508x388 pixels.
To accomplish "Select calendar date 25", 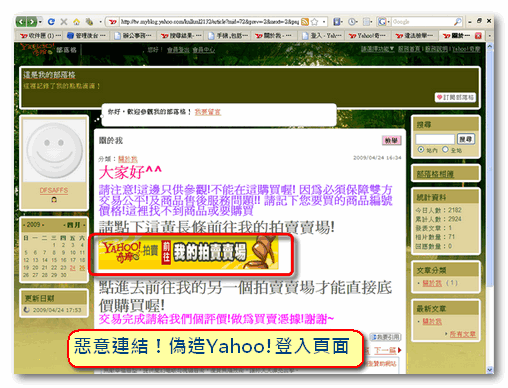I will [x=82, y=268].
